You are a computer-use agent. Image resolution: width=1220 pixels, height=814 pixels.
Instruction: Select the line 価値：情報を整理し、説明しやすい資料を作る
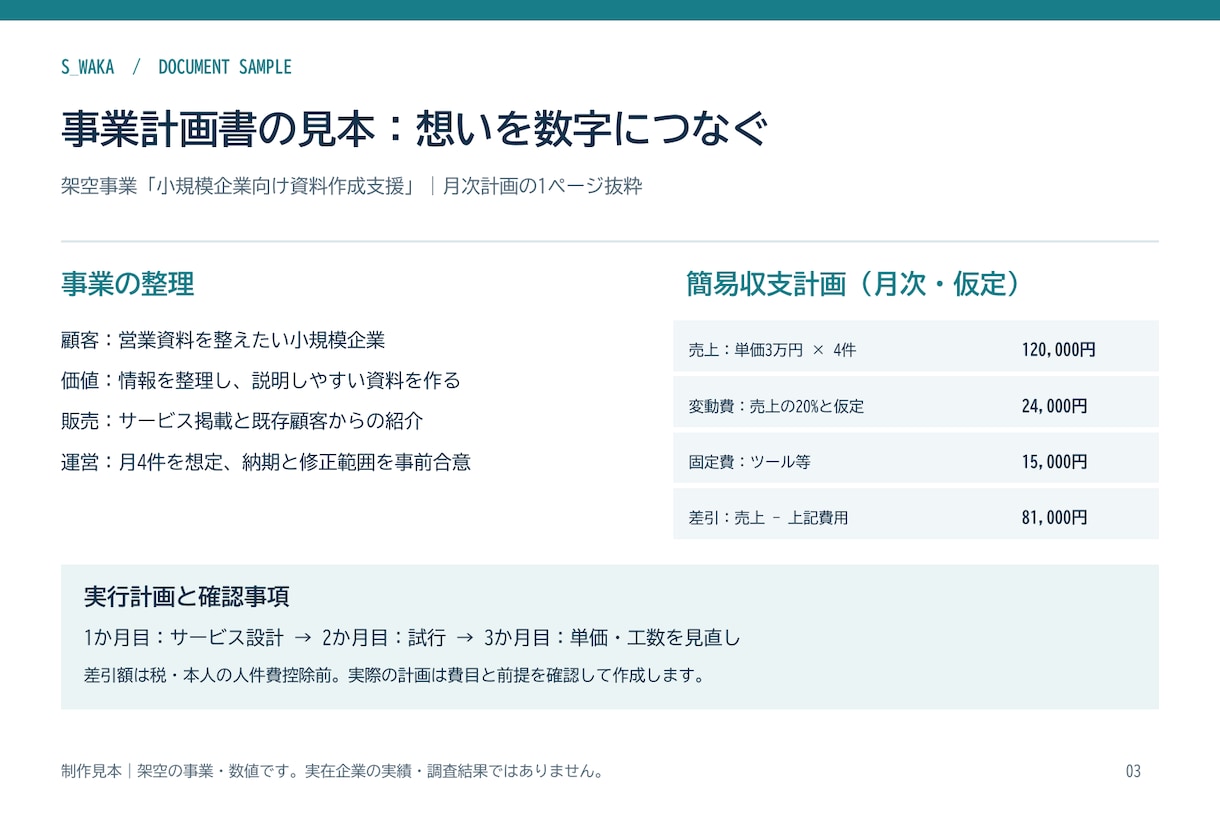[x=261, y=381]
